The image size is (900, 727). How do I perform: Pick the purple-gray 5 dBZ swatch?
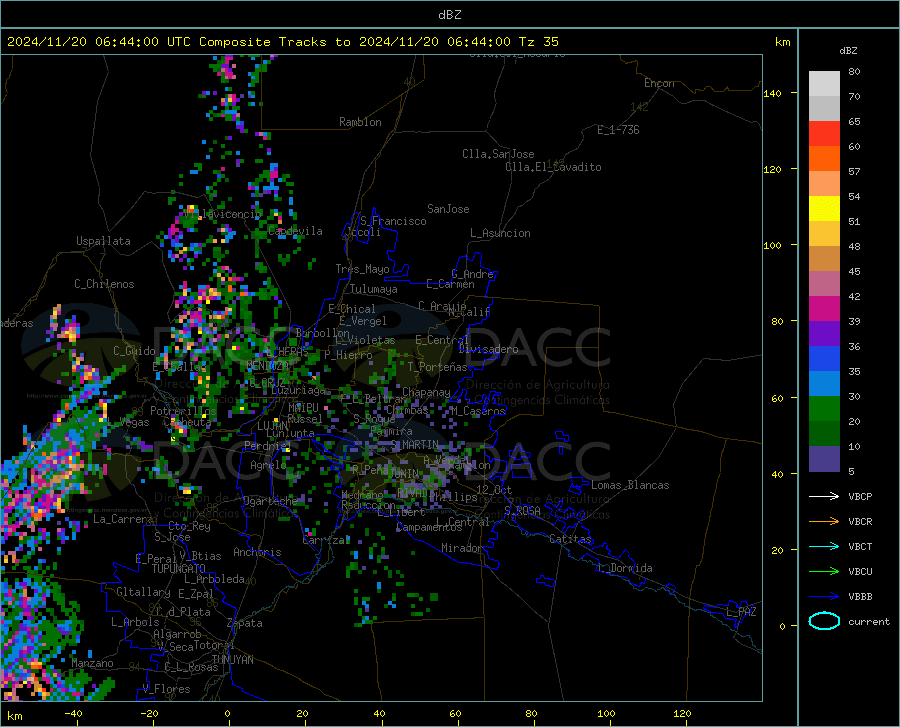[x=824, y=459]
